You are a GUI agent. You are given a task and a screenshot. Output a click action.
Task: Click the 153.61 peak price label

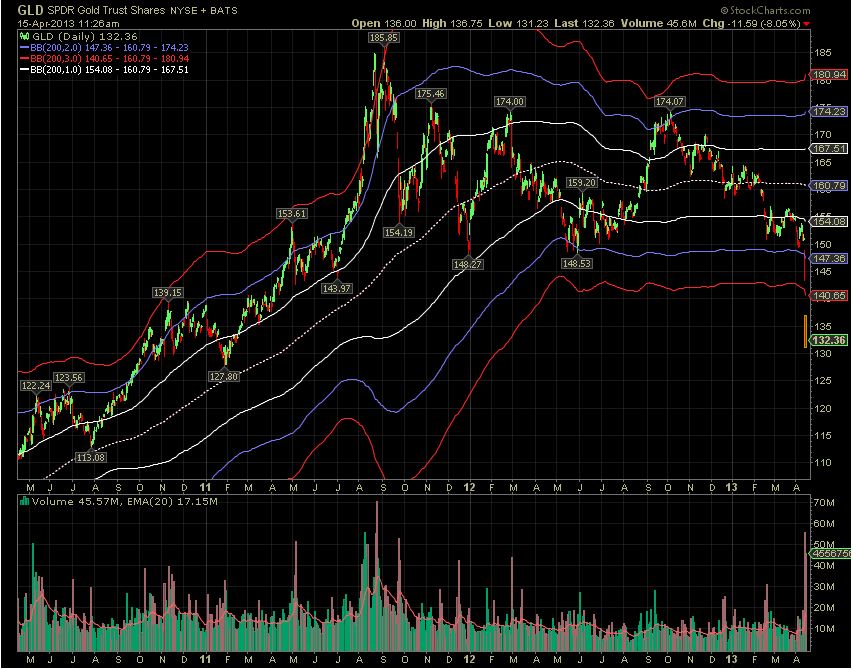tap(292, 214)
